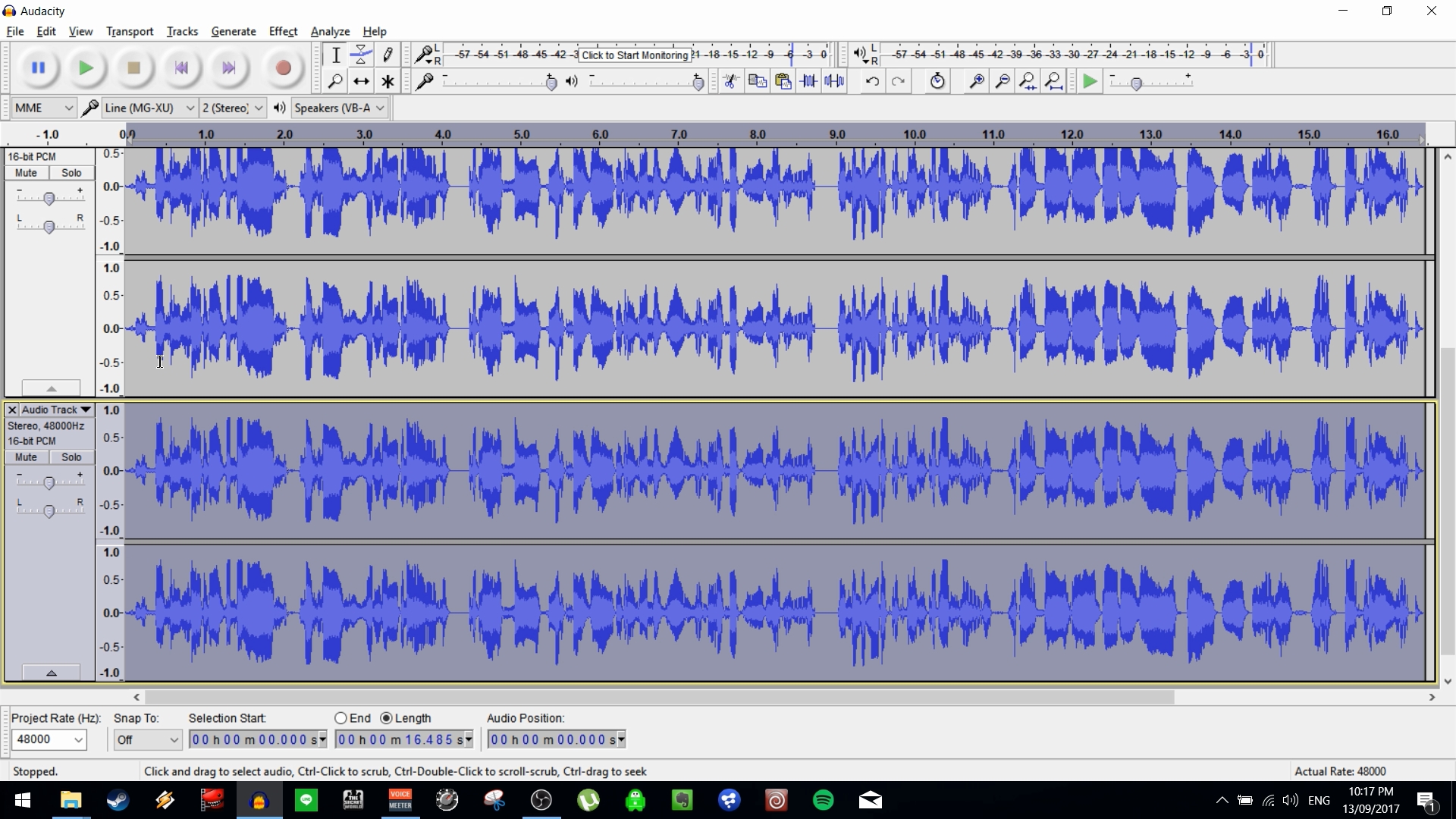
Task: Close the Audio Track with its X button
Action: 11,409
